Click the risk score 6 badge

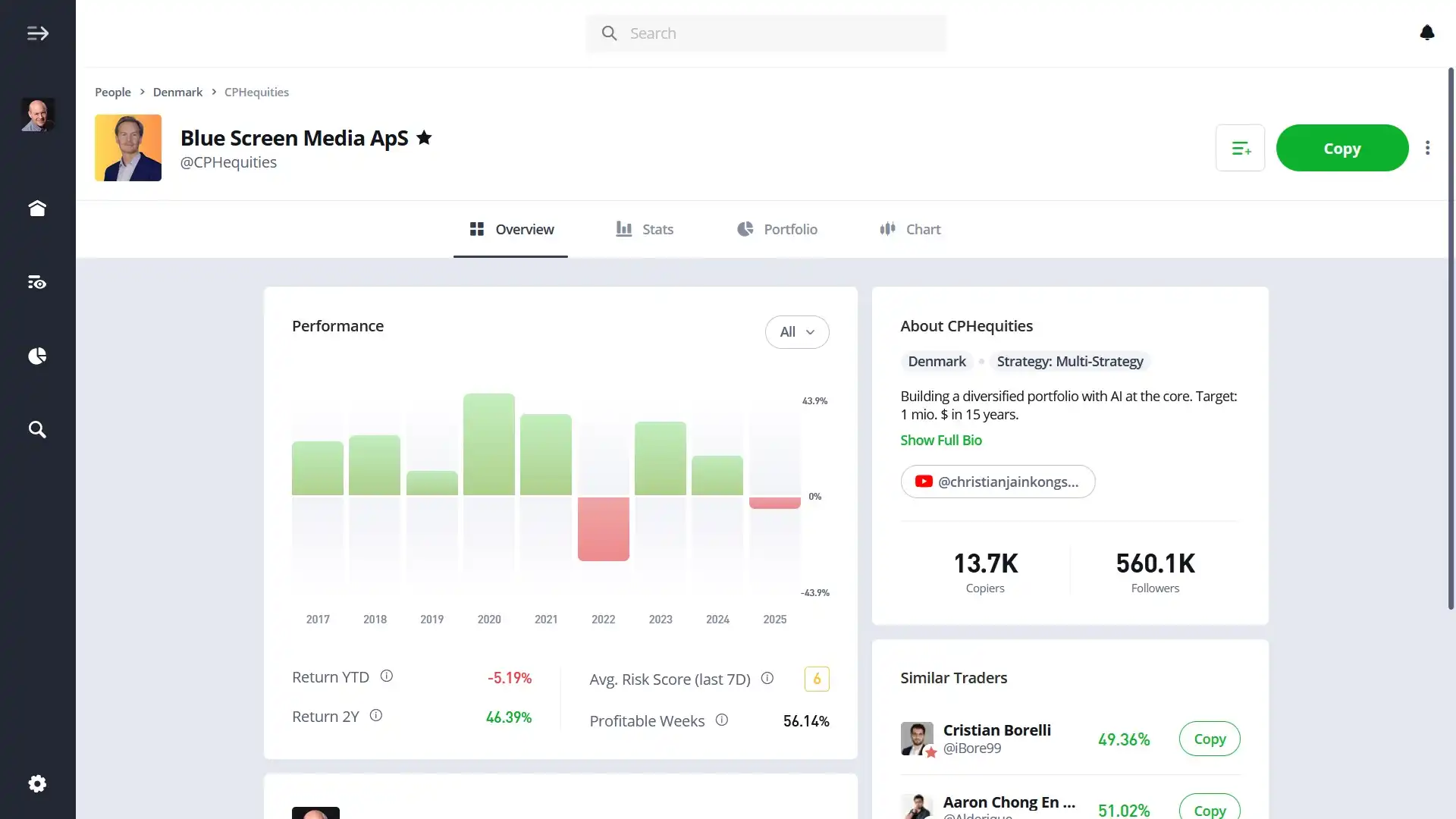(817, 679)
